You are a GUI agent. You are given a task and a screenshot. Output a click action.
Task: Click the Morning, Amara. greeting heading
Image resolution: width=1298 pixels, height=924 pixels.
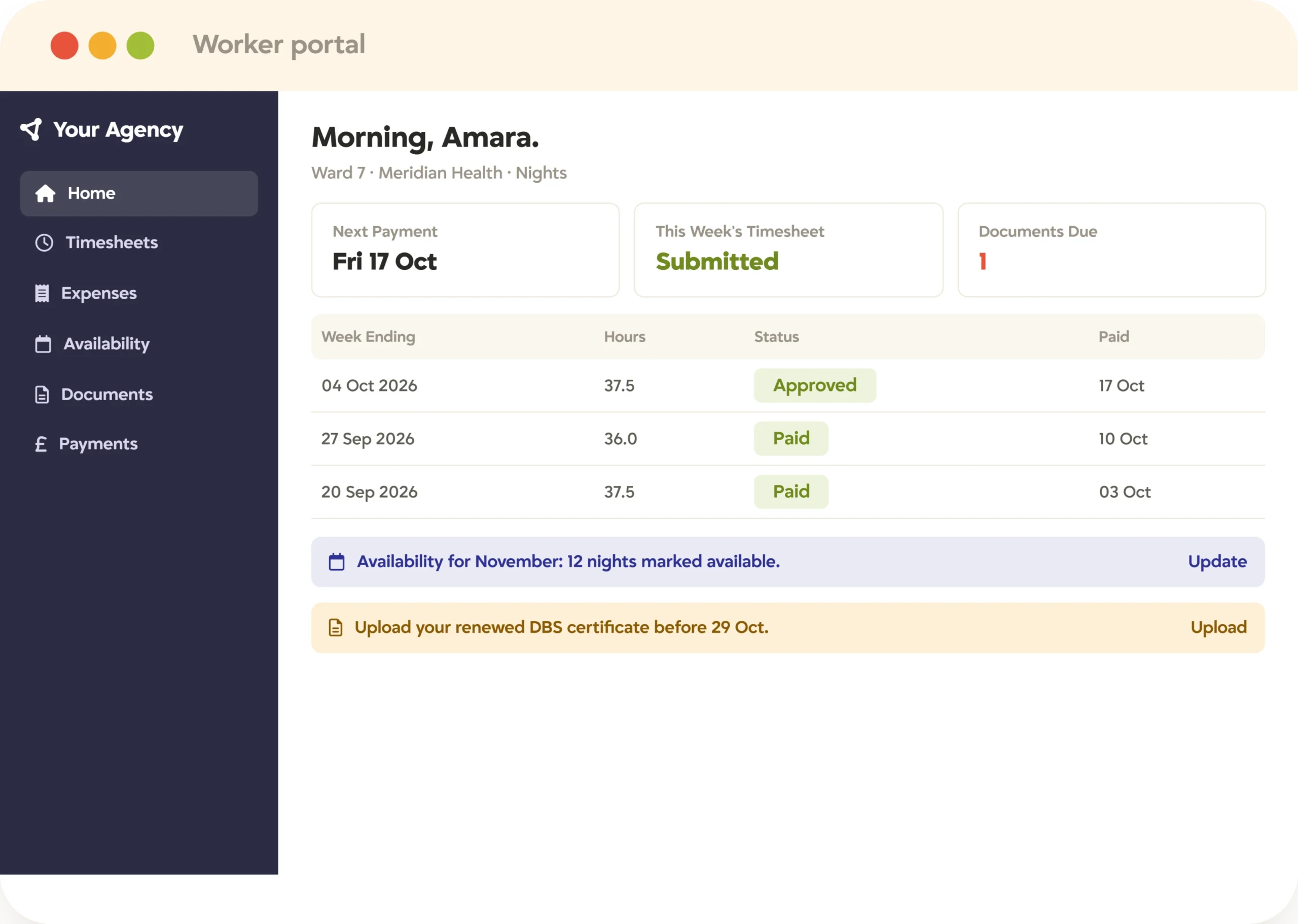[x=425, y=138]
